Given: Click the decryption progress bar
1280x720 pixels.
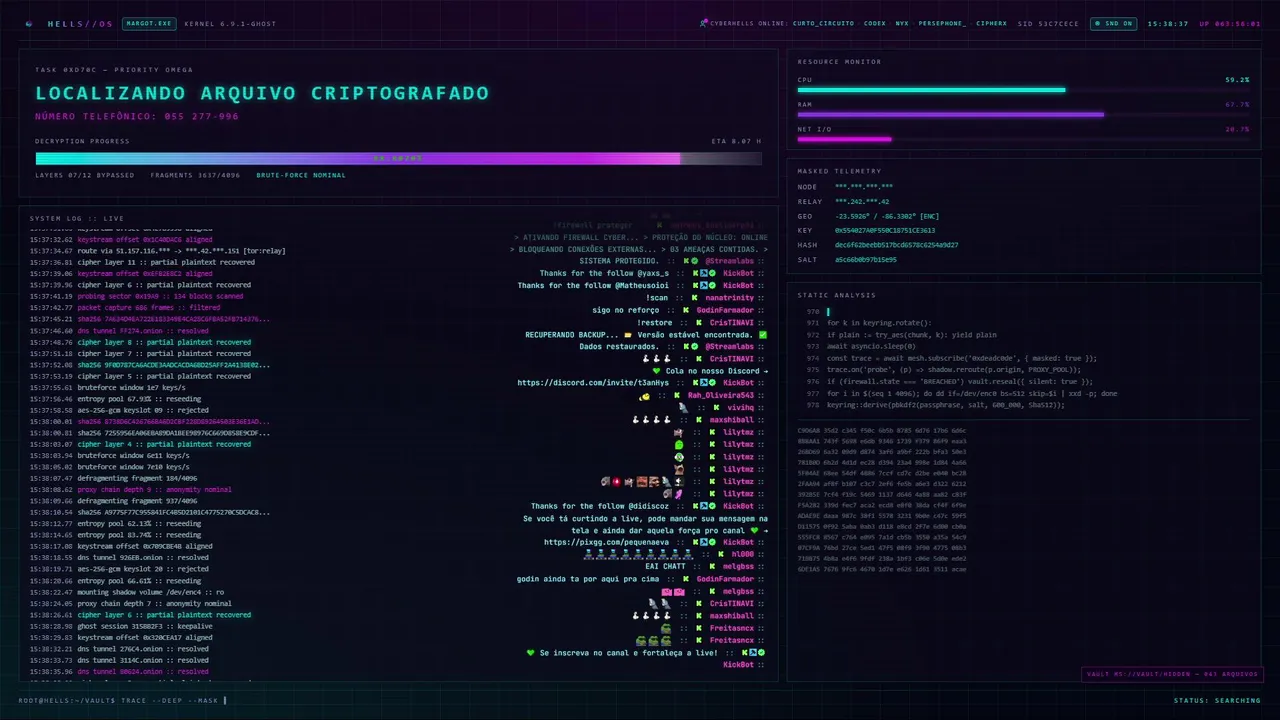Looking at the screenshot, I should [x=398, y=158].
